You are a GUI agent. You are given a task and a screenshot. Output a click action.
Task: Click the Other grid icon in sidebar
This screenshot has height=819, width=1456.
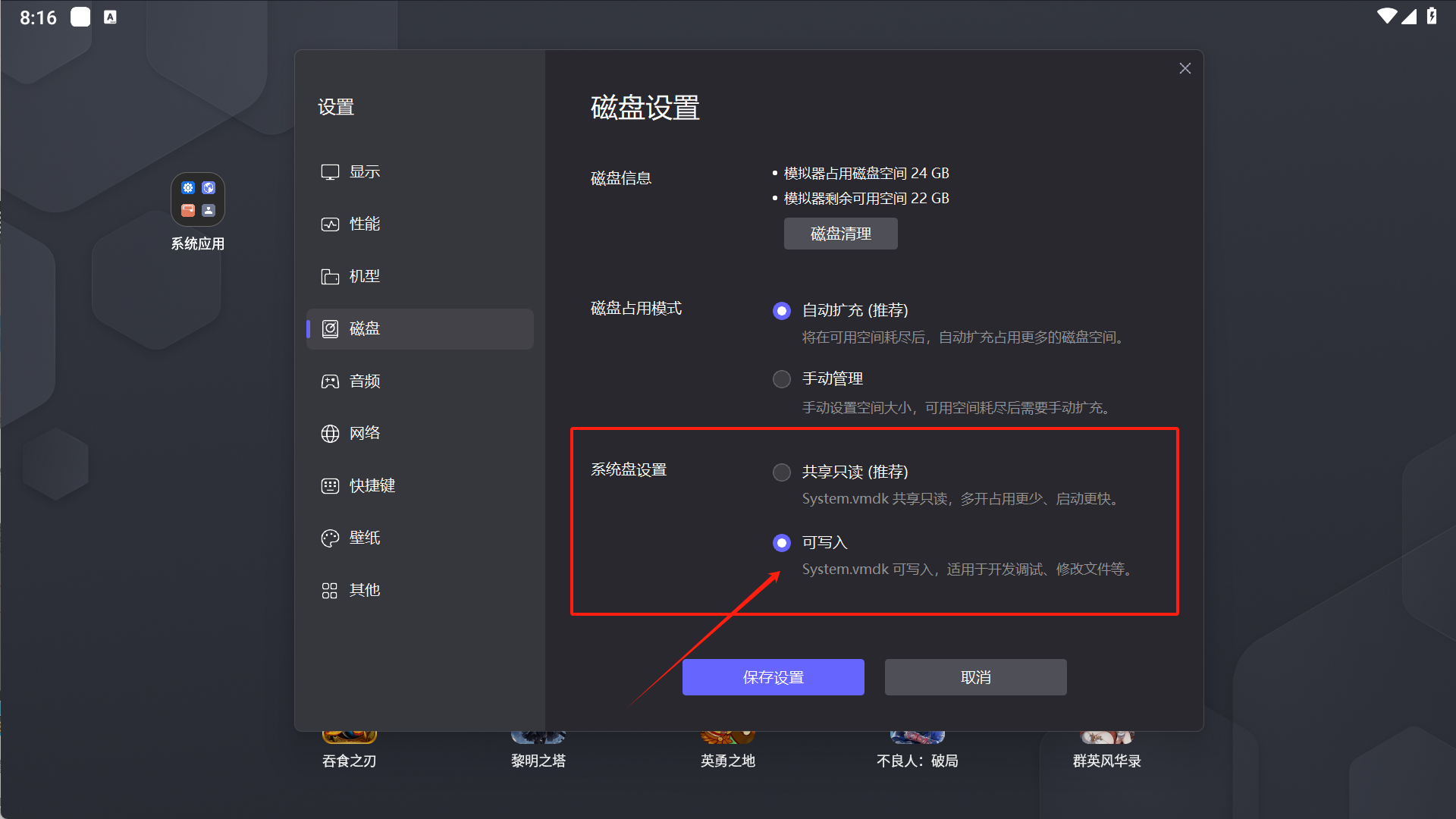330,591
